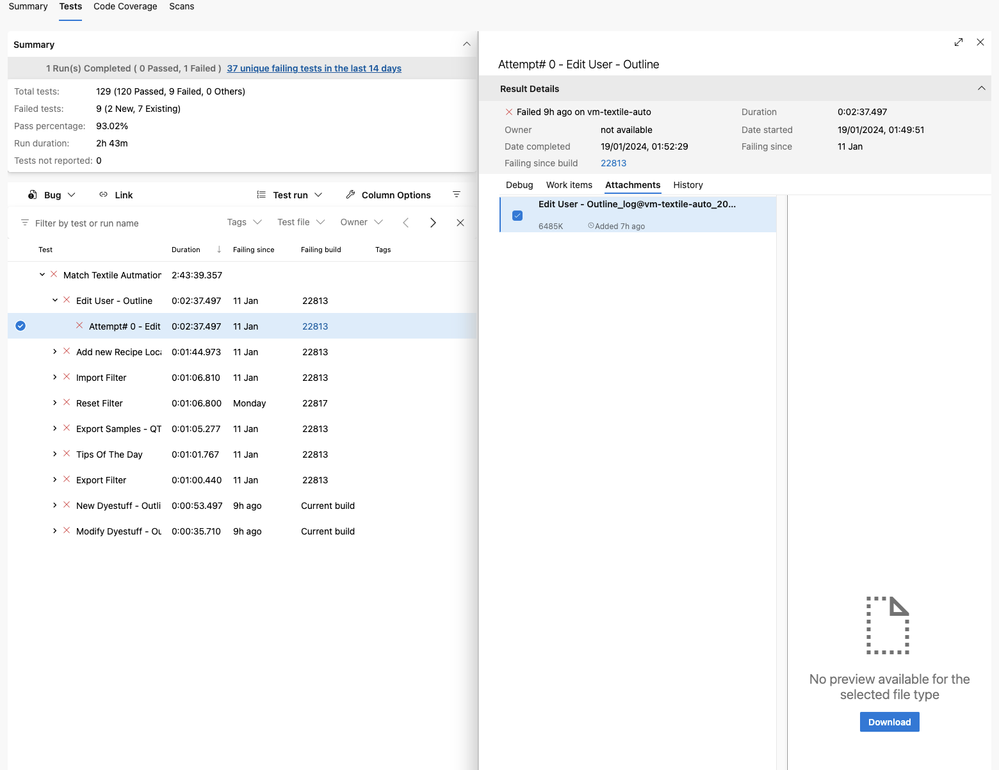
Task: Download the selected attachment file
Action: tap(889, 722)
